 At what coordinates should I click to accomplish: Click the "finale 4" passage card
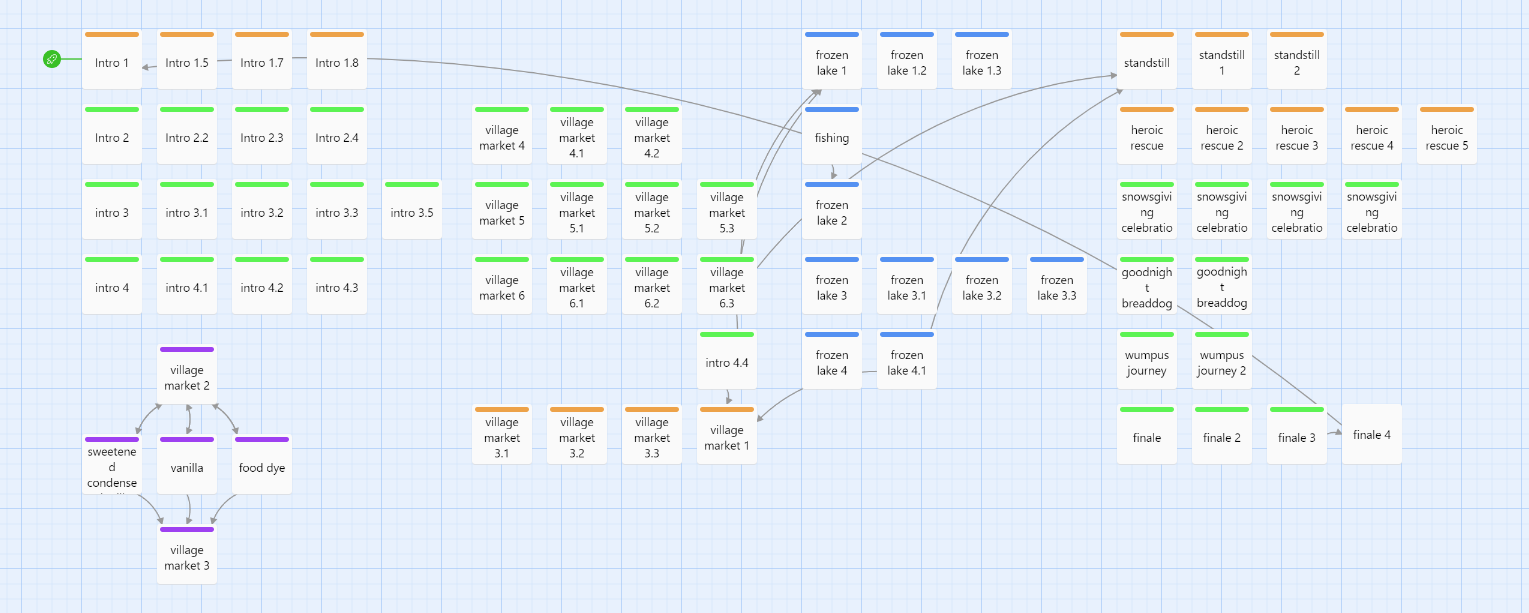[x=1372, y=435]
